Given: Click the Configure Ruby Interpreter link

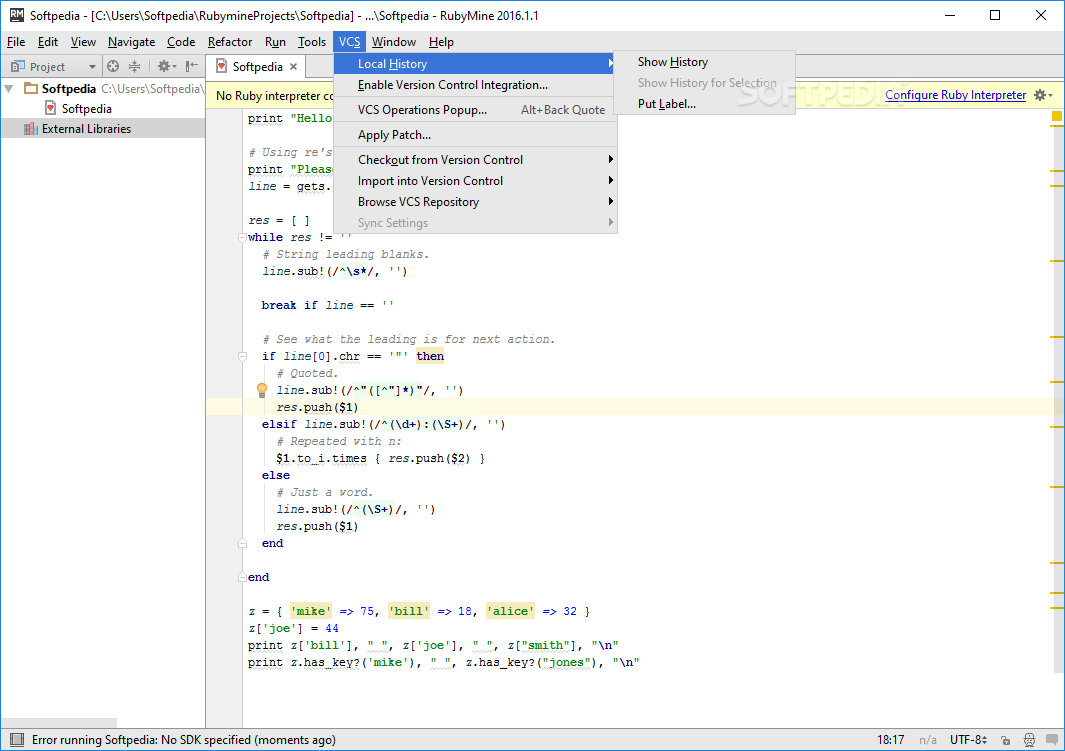Looking at the screenshot, I should (x=955, y=95).
